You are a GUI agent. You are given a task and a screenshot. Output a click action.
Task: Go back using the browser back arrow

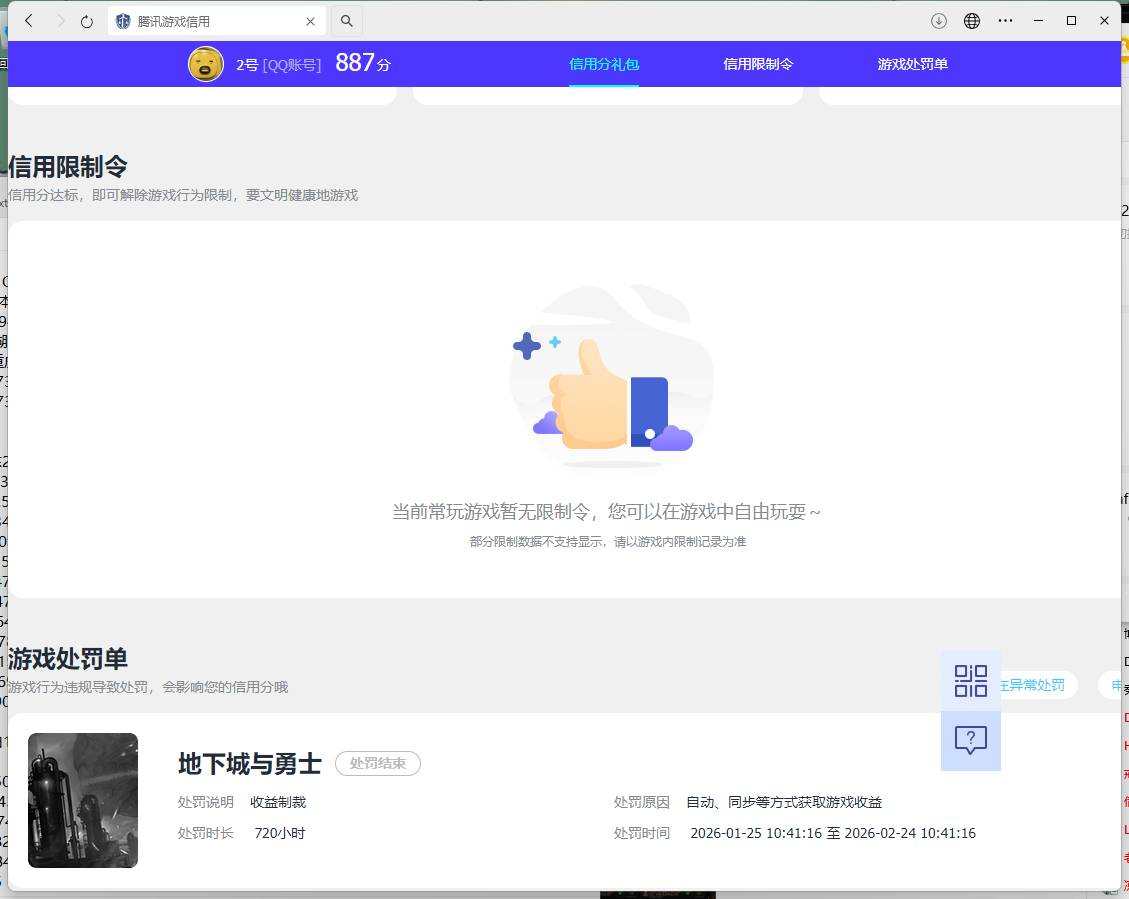click(x=29, y=21)
